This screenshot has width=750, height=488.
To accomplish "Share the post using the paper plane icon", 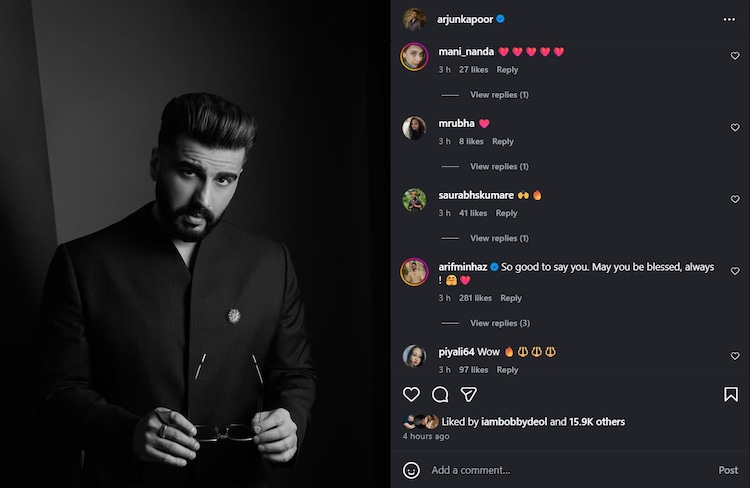I will [x=468, y=394].
